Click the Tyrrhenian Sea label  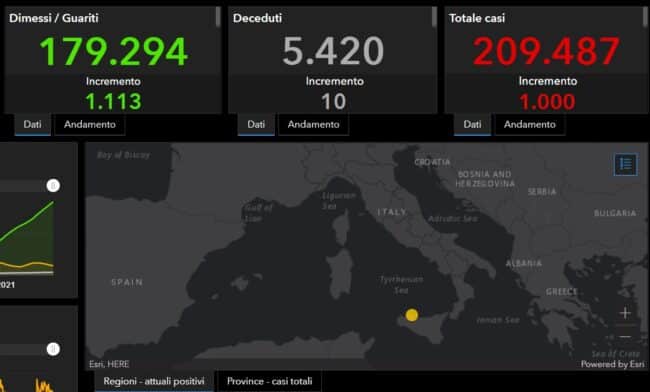click(x=401, y=284)
